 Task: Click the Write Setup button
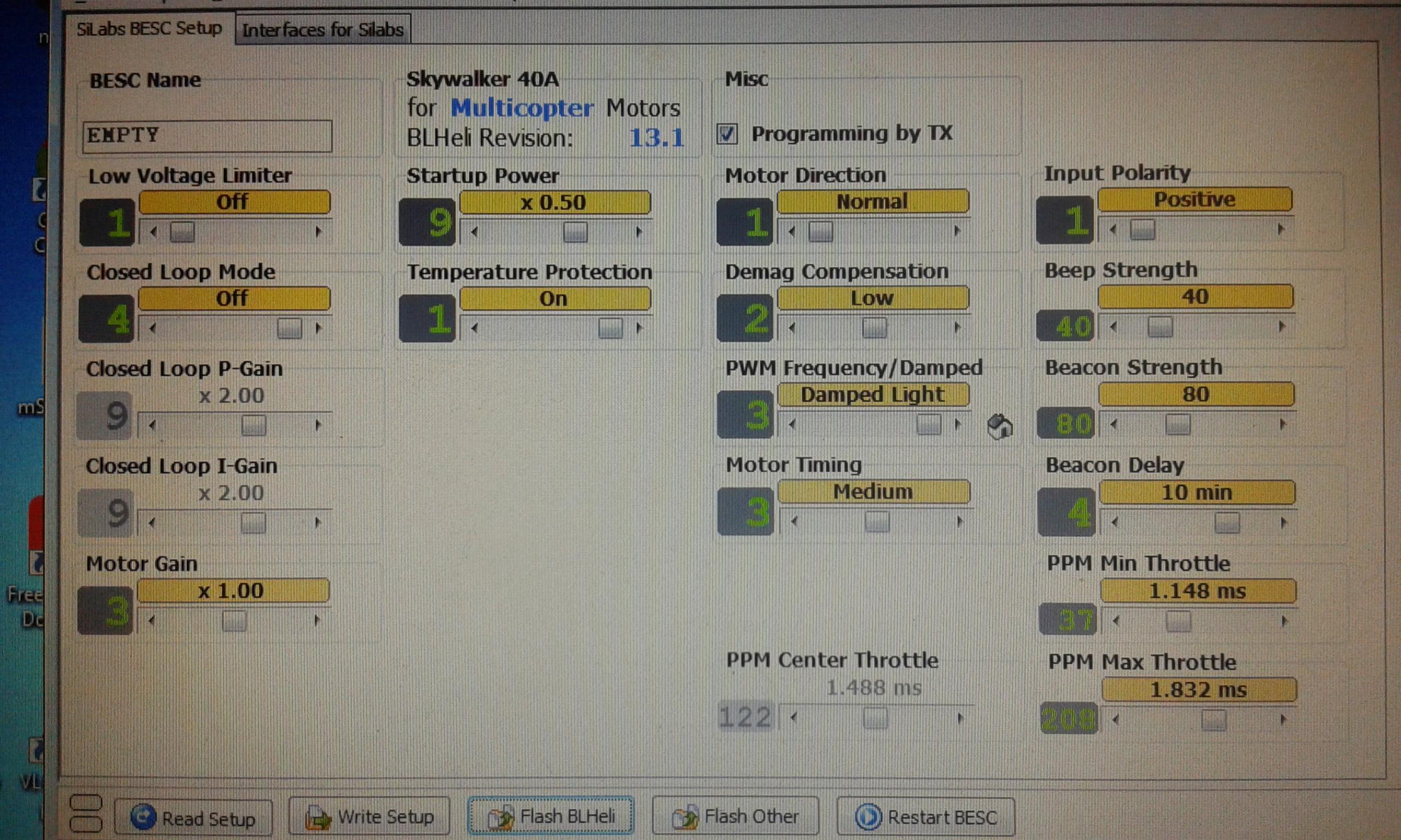tap(369, 817)
